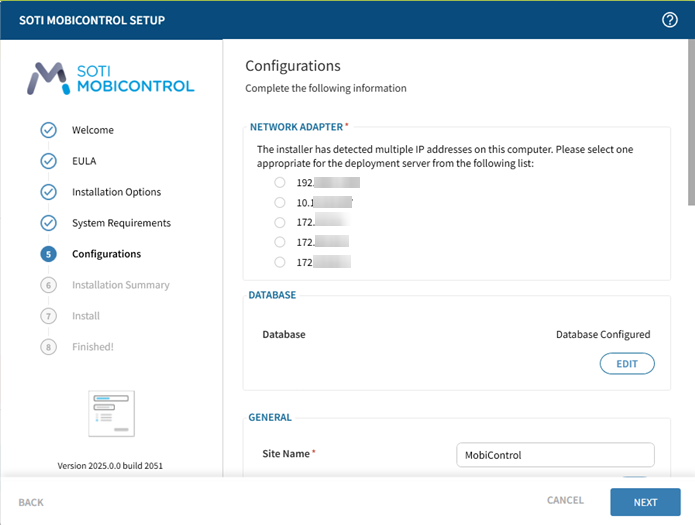This screenshot has height=525, width=695.
Task: Go to the System Requirements step
Action: 121,223
